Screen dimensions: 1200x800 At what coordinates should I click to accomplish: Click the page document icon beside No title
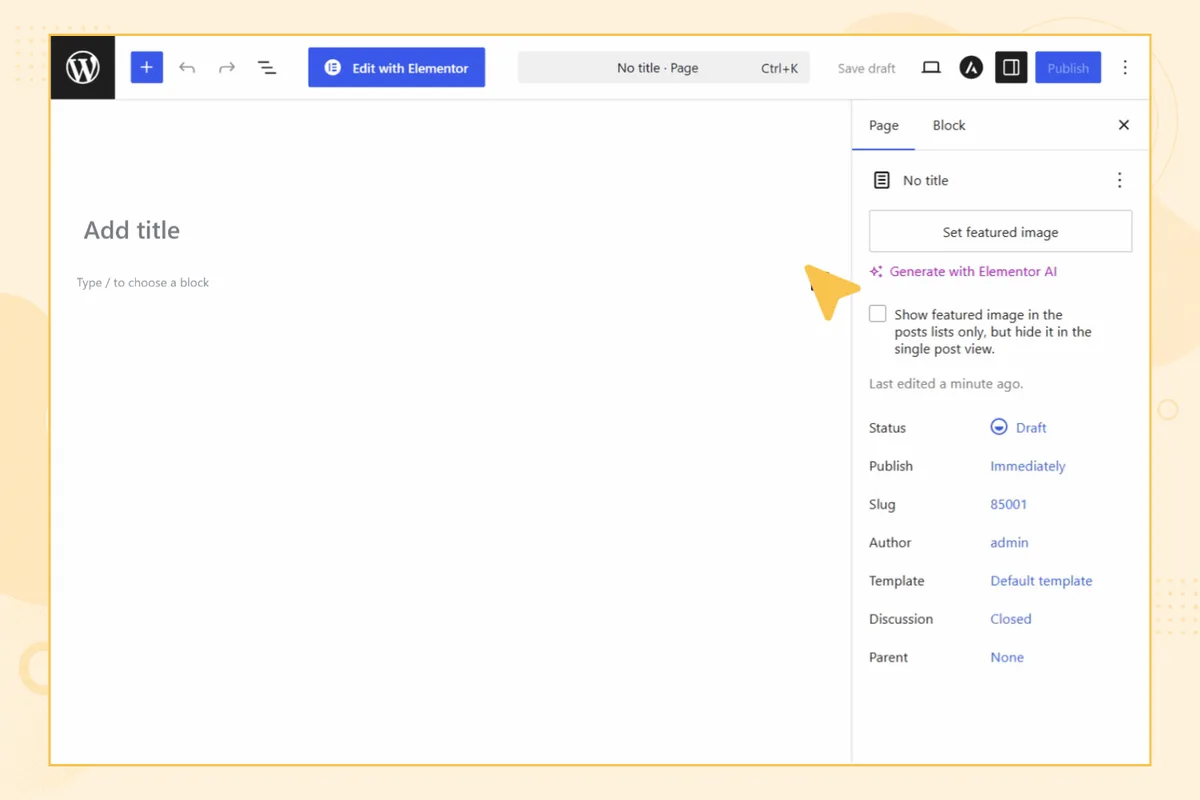pyautogui.click(x=881, y=181)
